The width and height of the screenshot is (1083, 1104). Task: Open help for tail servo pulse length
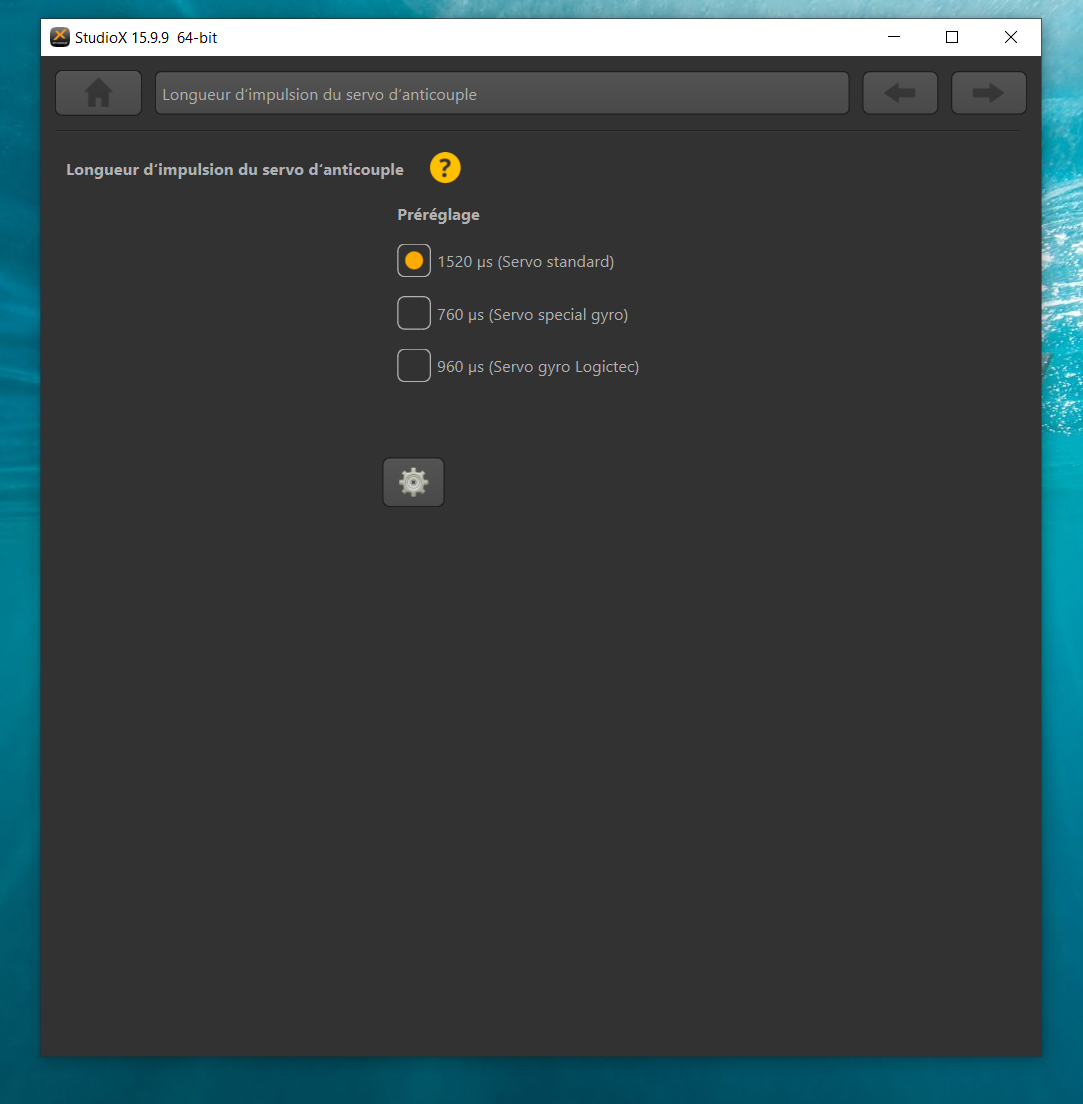tap(445, 168)
